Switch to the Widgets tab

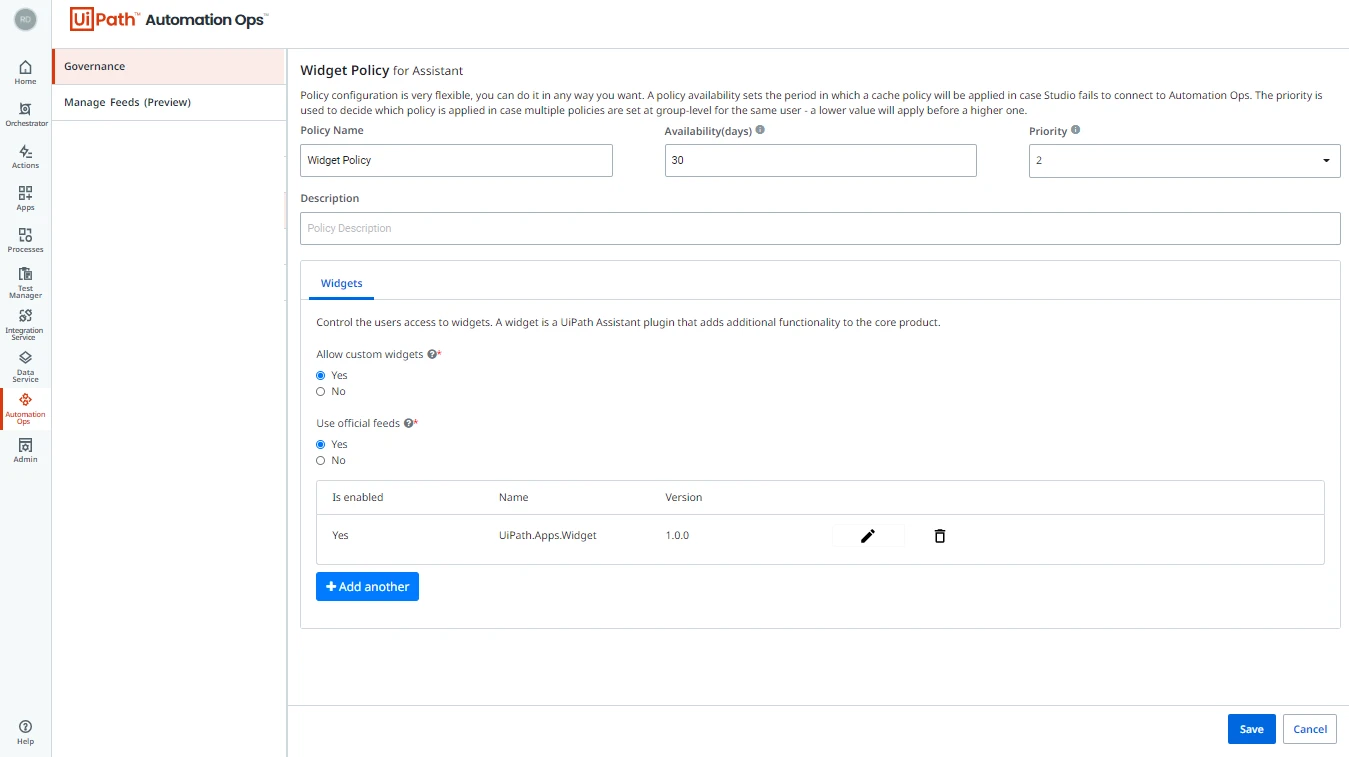coord(341,284)
